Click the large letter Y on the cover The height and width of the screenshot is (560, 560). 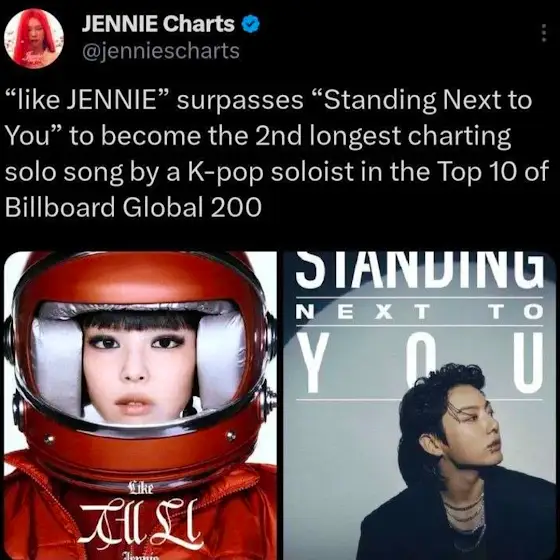click(x=313, y=361)
